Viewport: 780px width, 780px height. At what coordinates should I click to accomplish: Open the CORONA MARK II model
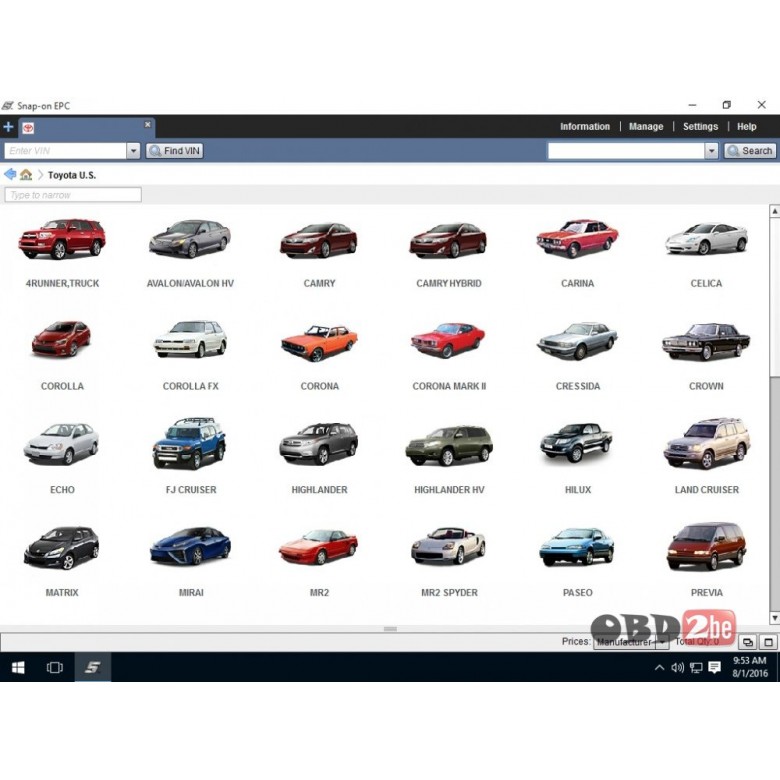click(x=448, y=341)
